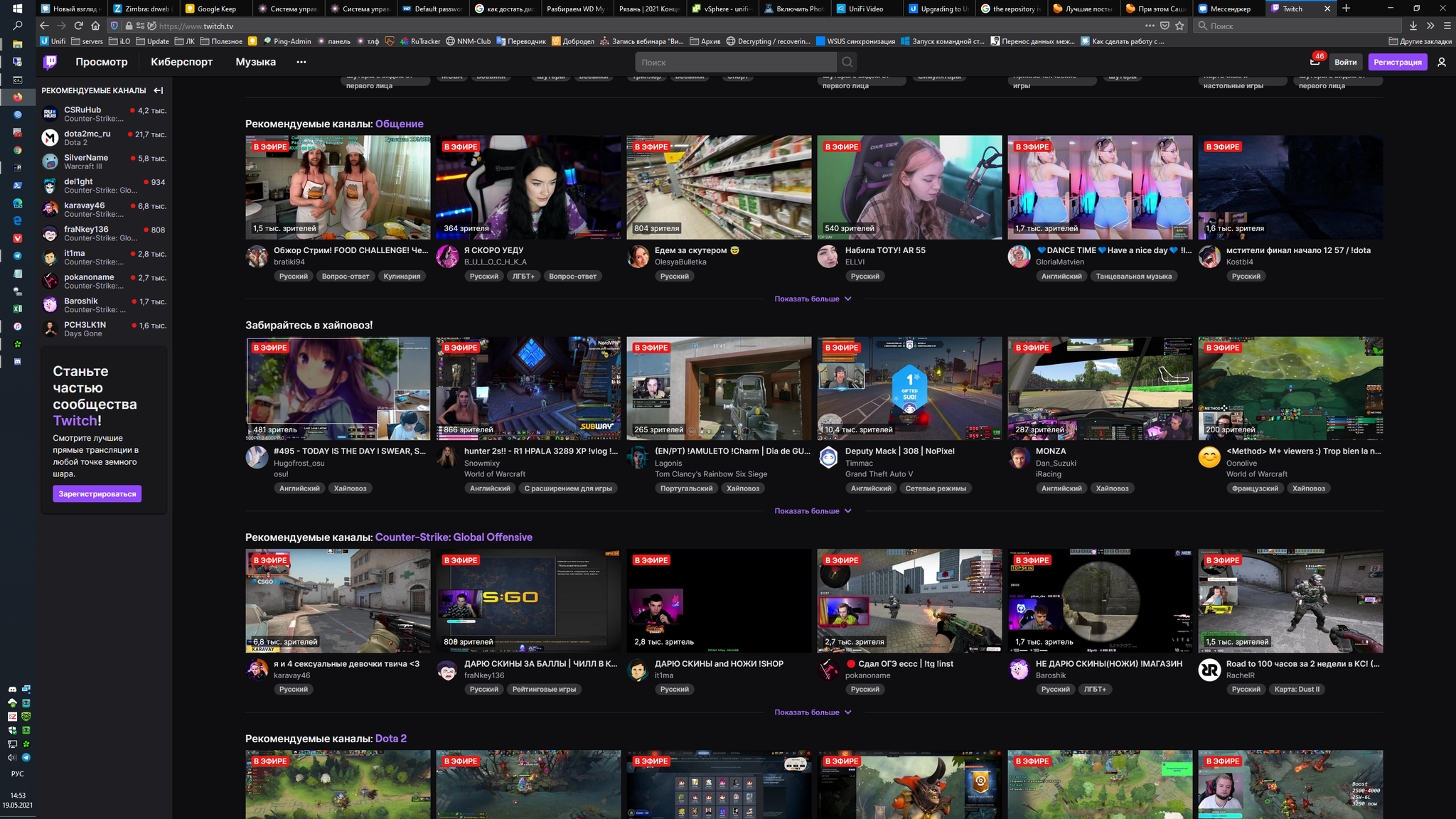Open MONZA iRacing stream thumbnail

tap(1100, 388)
